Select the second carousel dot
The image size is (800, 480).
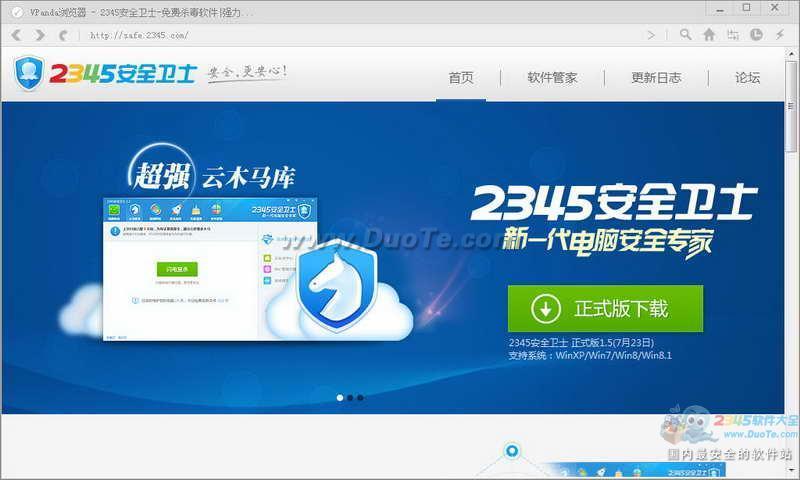(350, 397)
